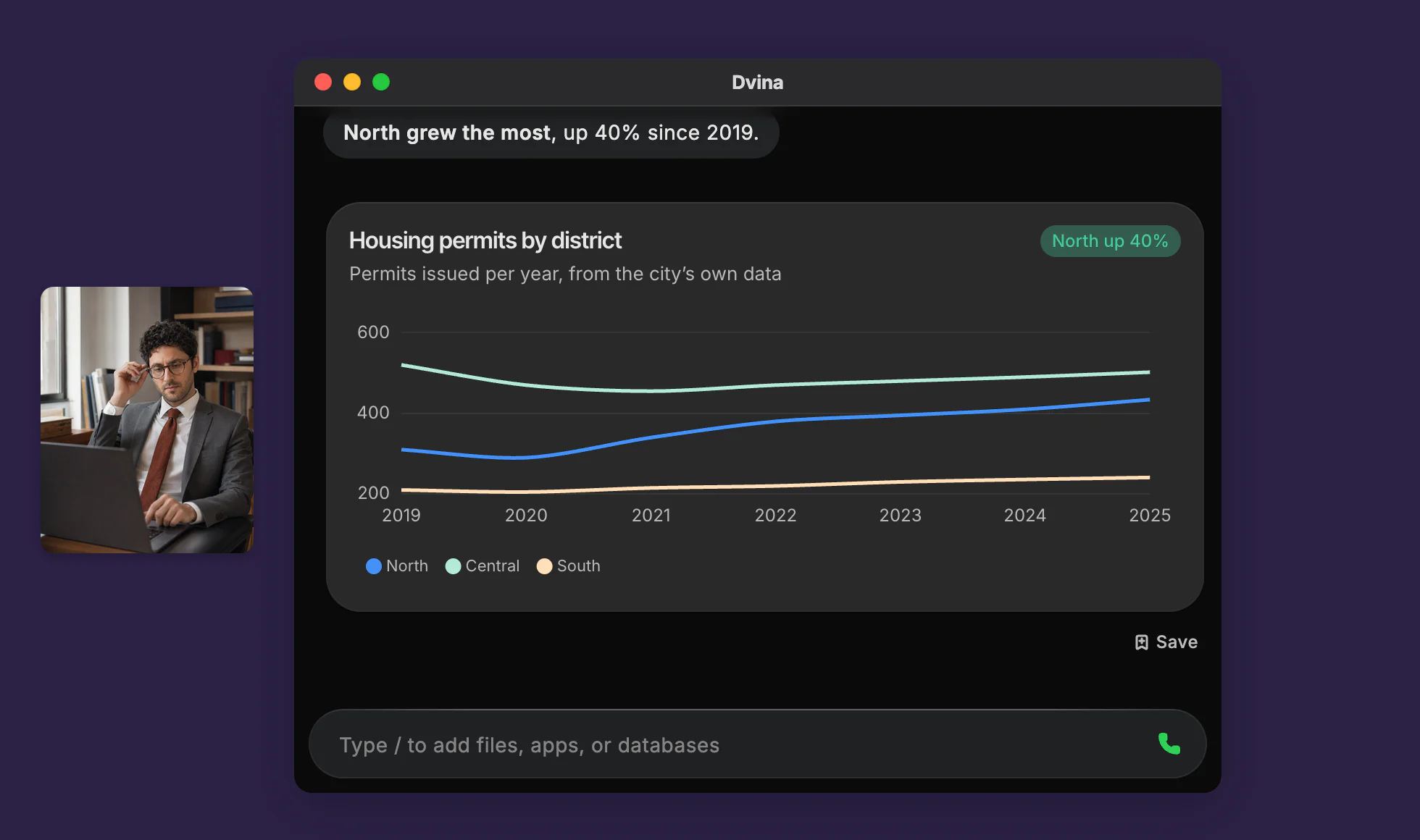
Task: Toggle the Central series legend dot
Action: 453,566
